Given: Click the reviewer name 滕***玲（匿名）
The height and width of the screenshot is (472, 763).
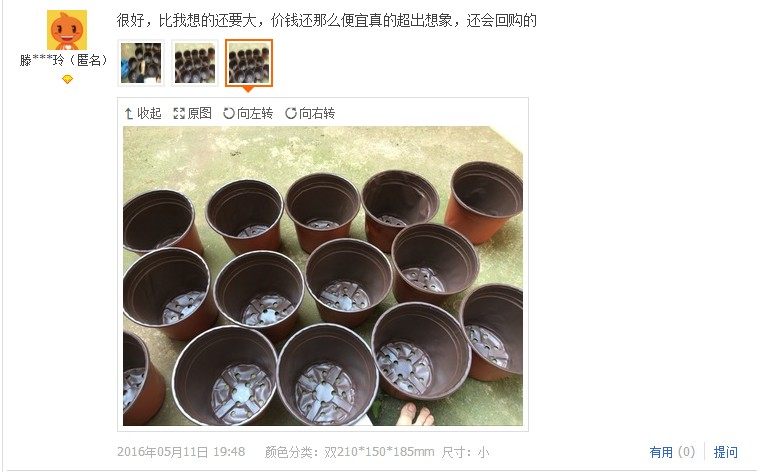Looking at the screenshot, I should (64, 60).
